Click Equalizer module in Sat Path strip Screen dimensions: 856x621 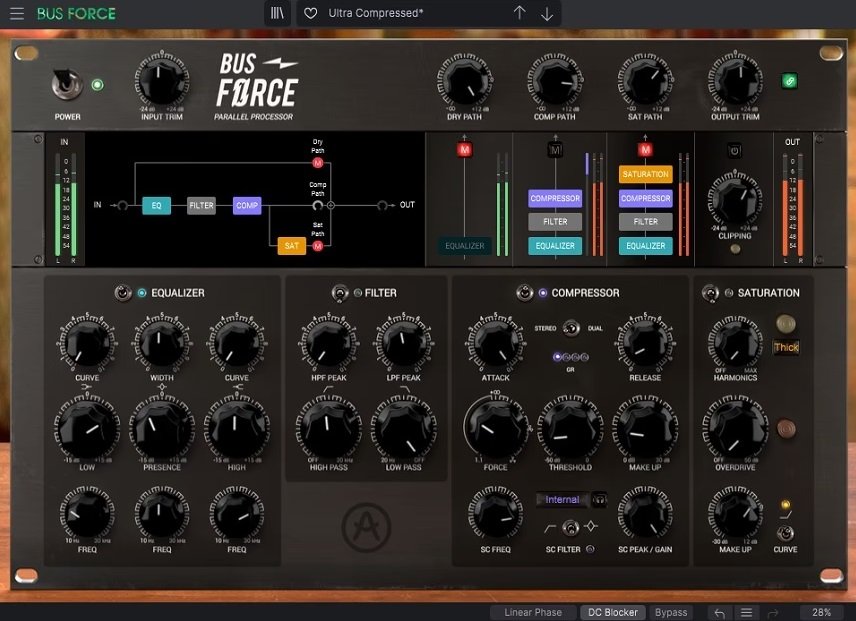[645, 246]
